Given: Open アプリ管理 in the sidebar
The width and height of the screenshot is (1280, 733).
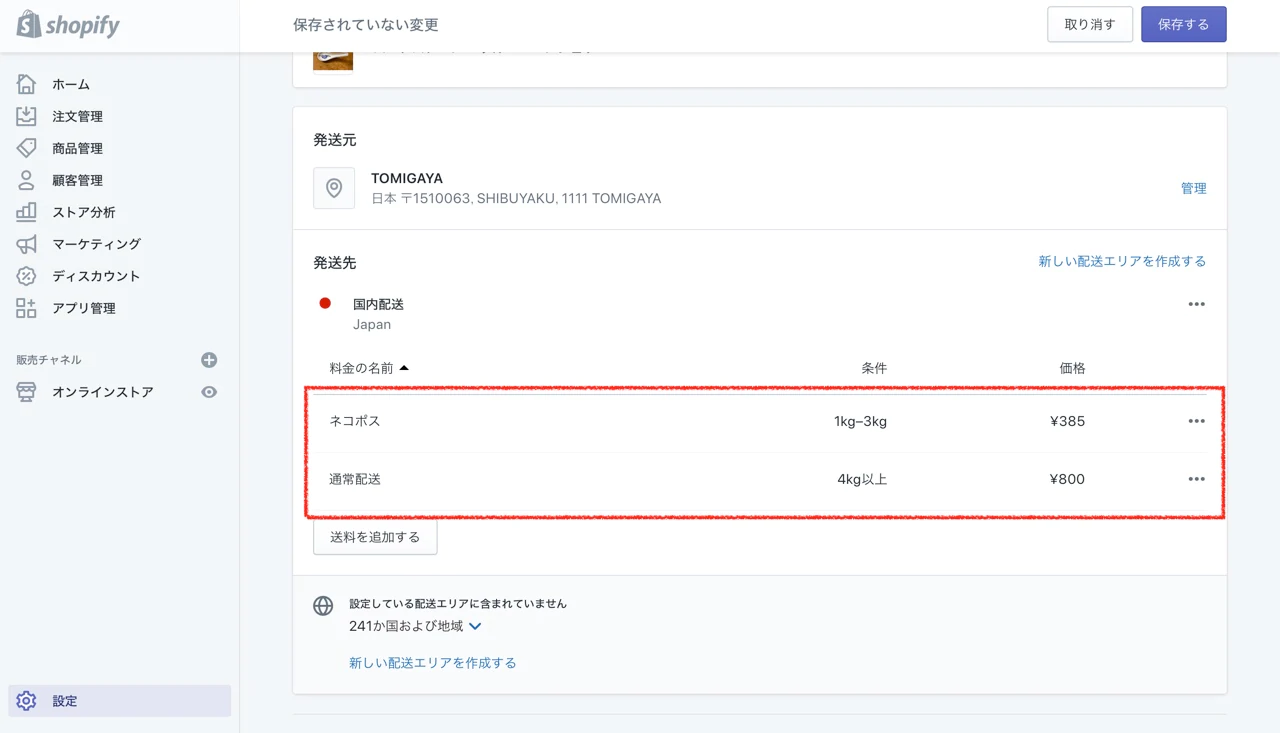Looking at the screenshot, I should (x=83, y=308).
